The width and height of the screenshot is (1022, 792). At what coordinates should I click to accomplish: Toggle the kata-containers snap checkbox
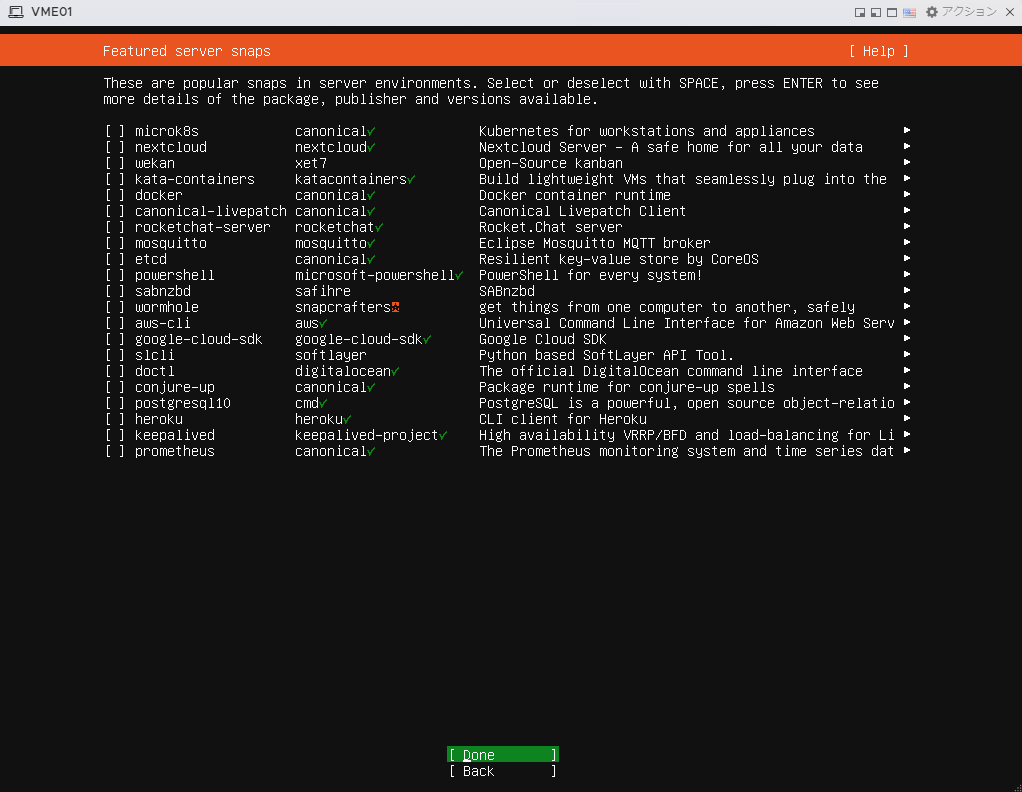pos(115,179)
